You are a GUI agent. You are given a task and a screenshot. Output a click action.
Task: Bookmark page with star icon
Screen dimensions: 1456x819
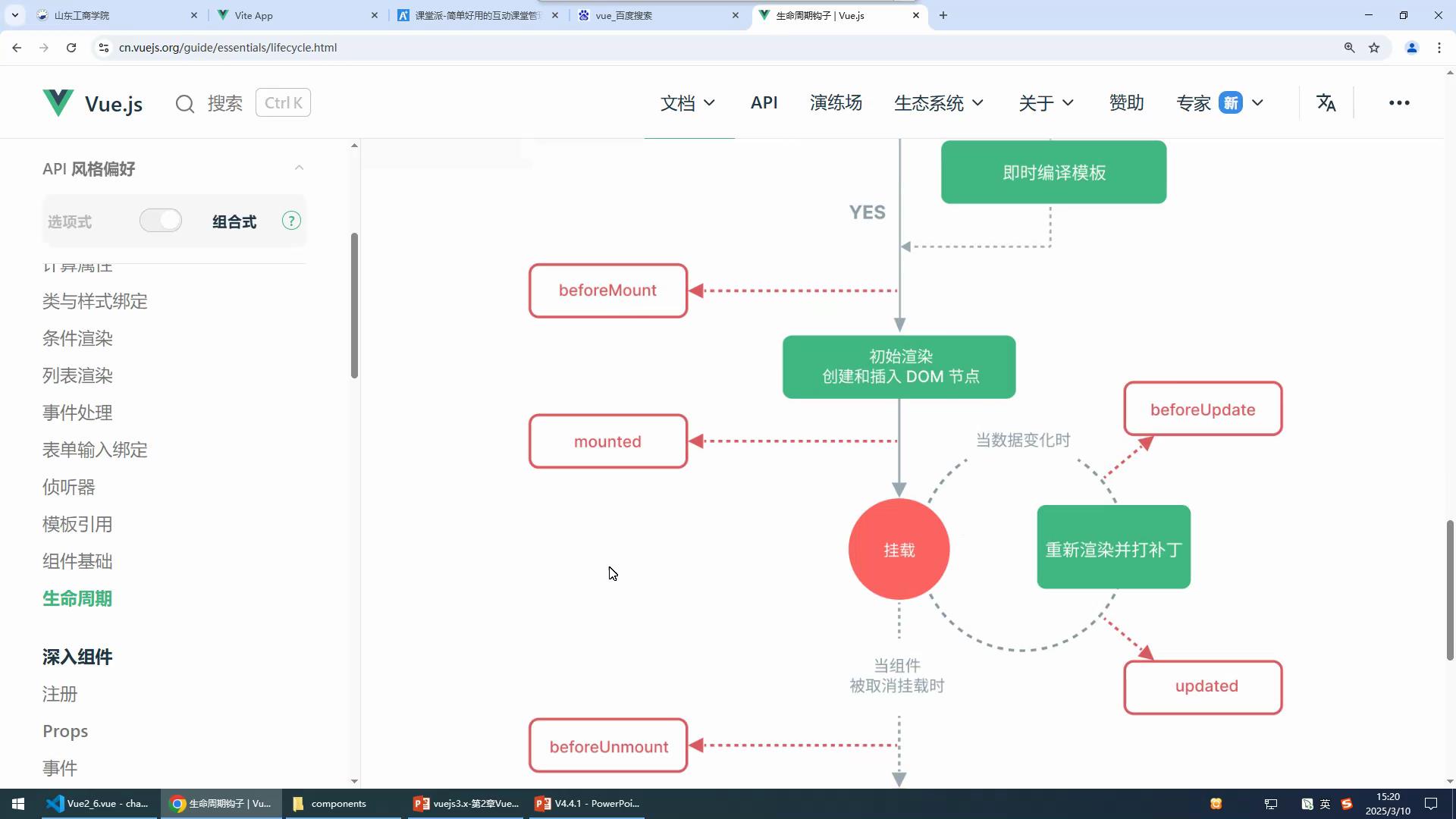click(x=1374, y=48)
